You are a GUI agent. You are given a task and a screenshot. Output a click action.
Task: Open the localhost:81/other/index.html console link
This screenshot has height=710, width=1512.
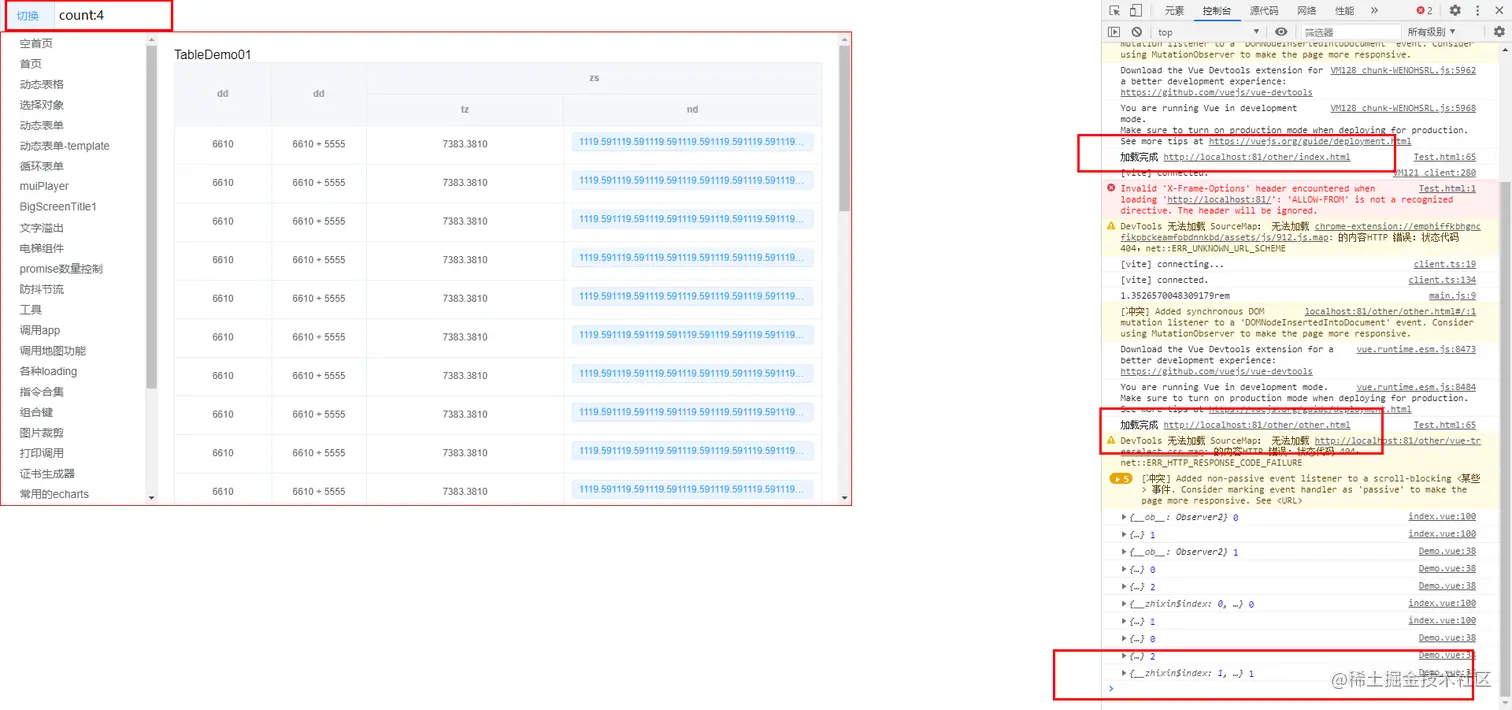1256,157
